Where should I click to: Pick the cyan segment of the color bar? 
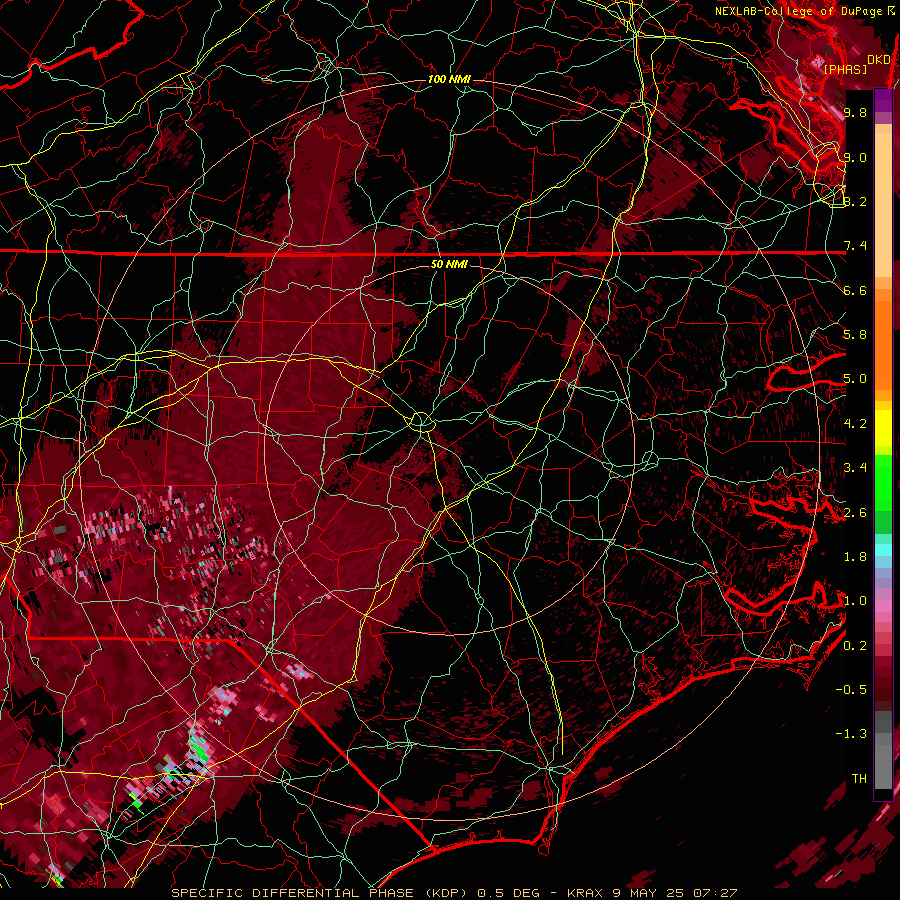(x=883, y=550)
